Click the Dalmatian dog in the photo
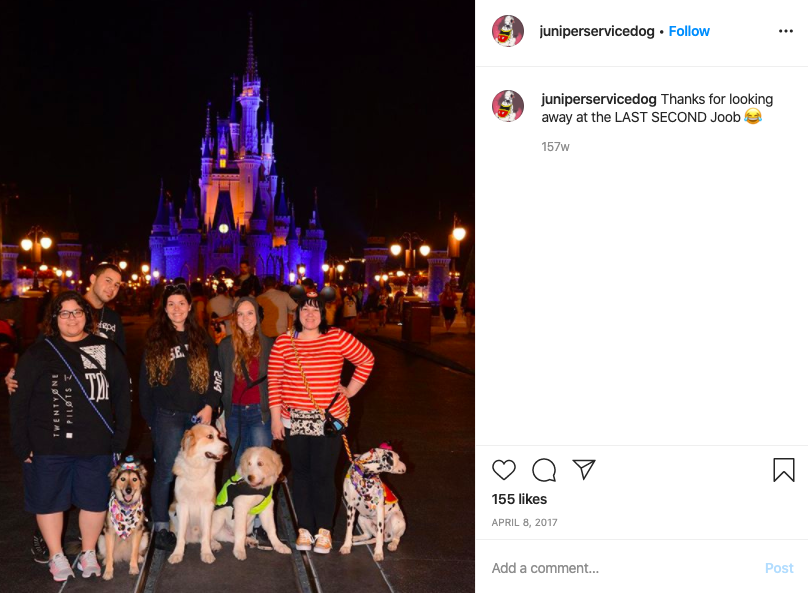The width and height of the screenshot is (808, 593). (372, 500)
